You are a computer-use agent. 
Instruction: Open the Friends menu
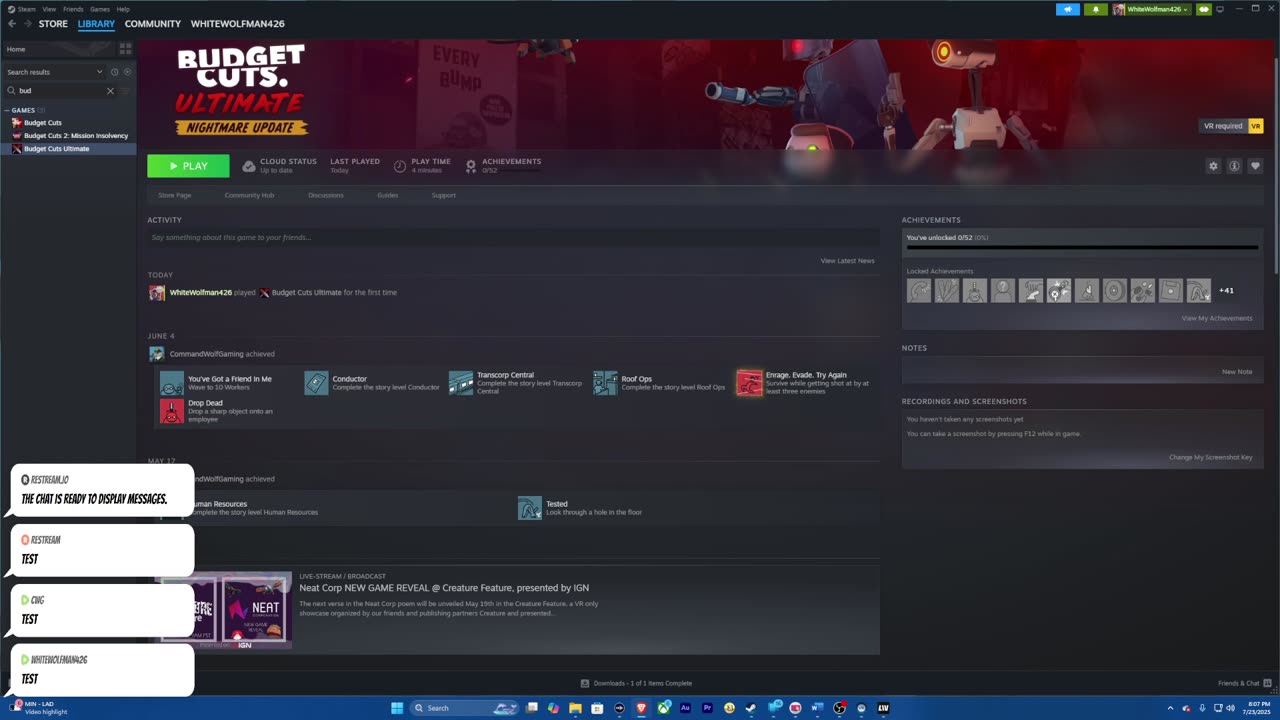click(73, 9)
